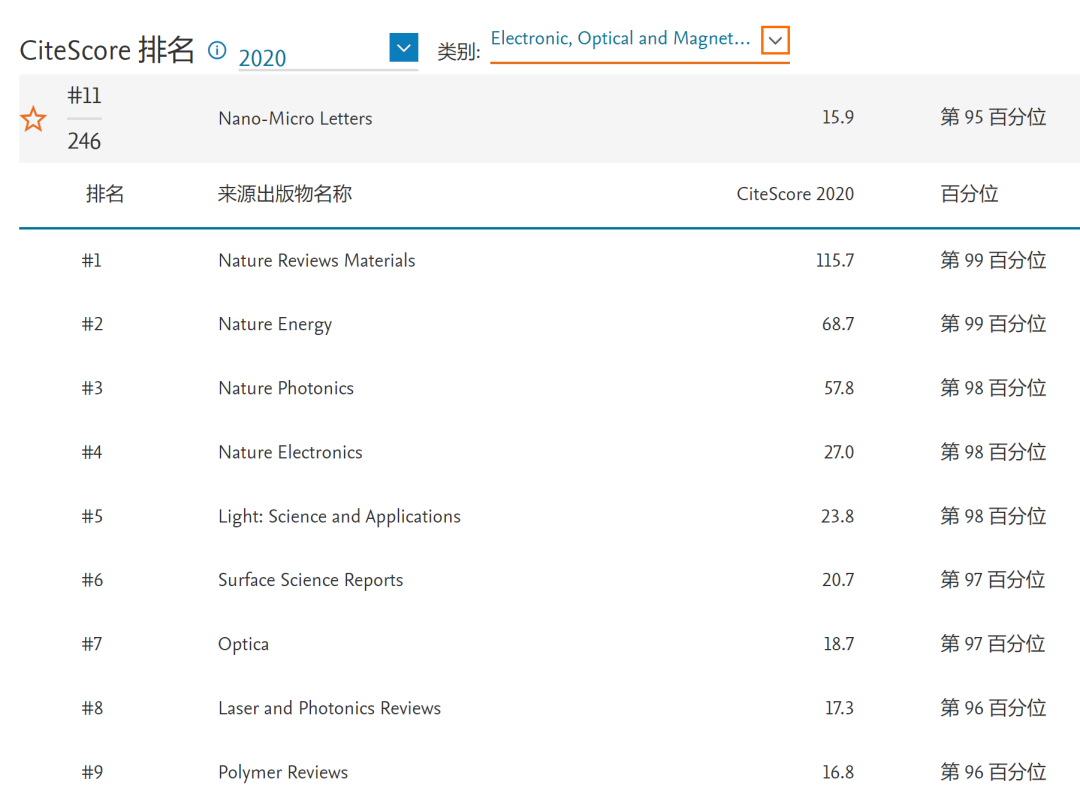
Task: Click rank number #2
Action: (92, 324)
